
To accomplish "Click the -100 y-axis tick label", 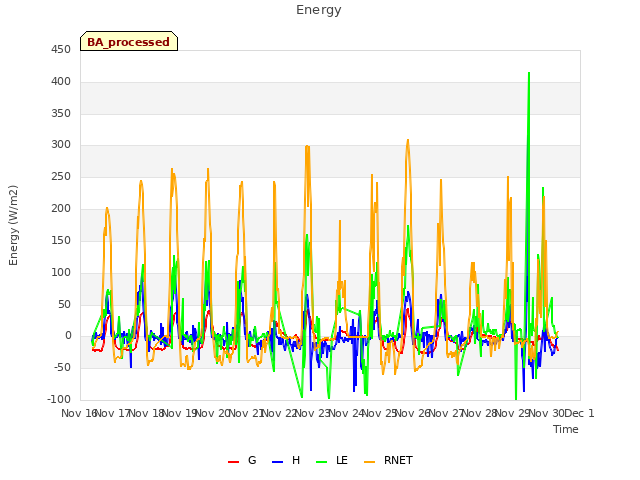I will pyautogui.click(x=59, y=399).
